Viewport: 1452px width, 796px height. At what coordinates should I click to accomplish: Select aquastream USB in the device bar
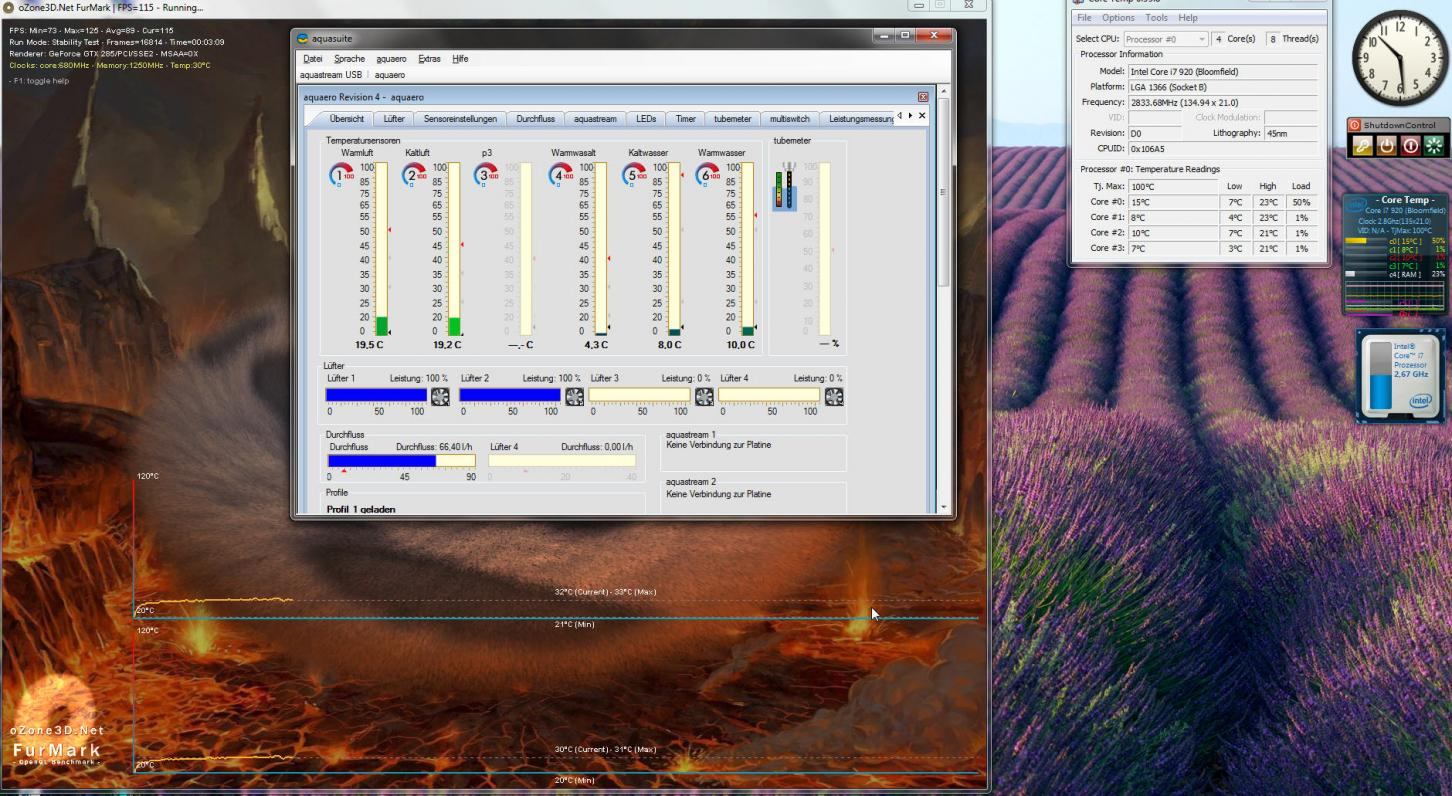coord(331,75)
